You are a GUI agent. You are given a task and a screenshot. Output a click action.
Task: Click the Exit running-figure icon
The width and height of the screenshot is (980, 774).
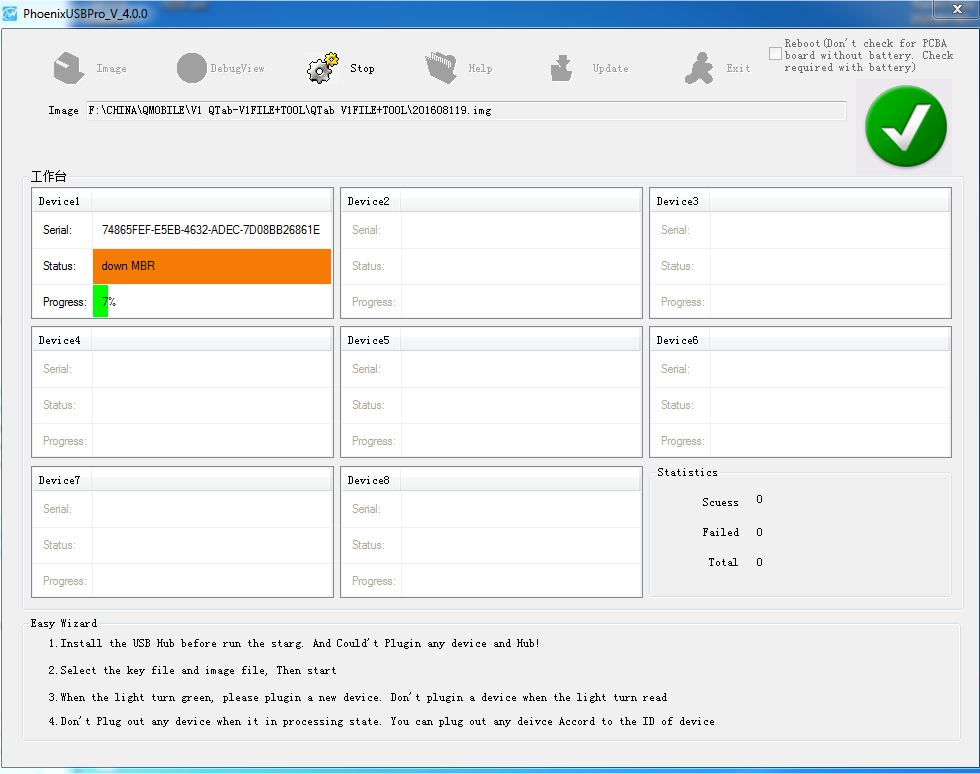(x=699, y=68)
